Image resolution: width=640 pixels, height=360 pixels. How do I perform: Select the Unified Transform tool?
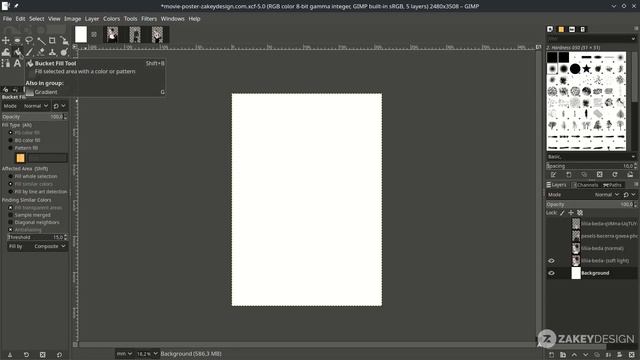coord(64,40)
